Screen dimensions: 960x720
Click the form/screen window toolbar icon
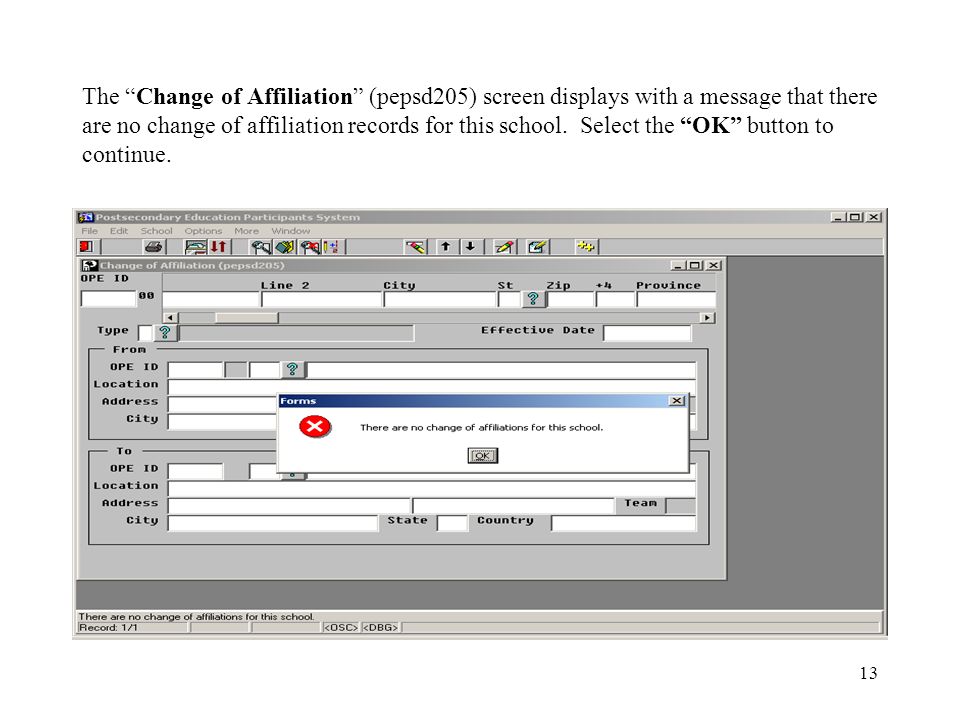(x=195, y=247)
